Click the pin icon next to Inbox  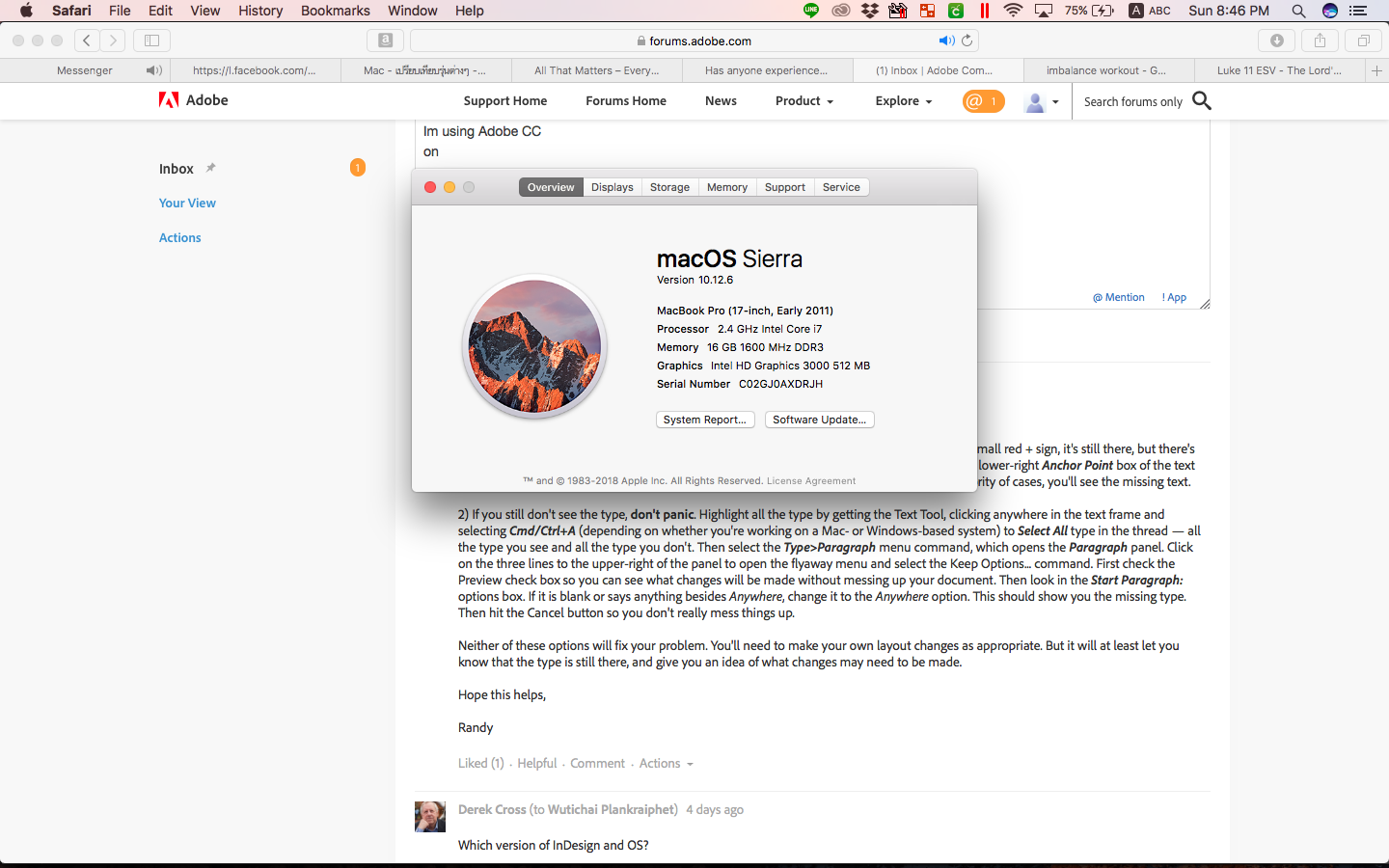210,168
